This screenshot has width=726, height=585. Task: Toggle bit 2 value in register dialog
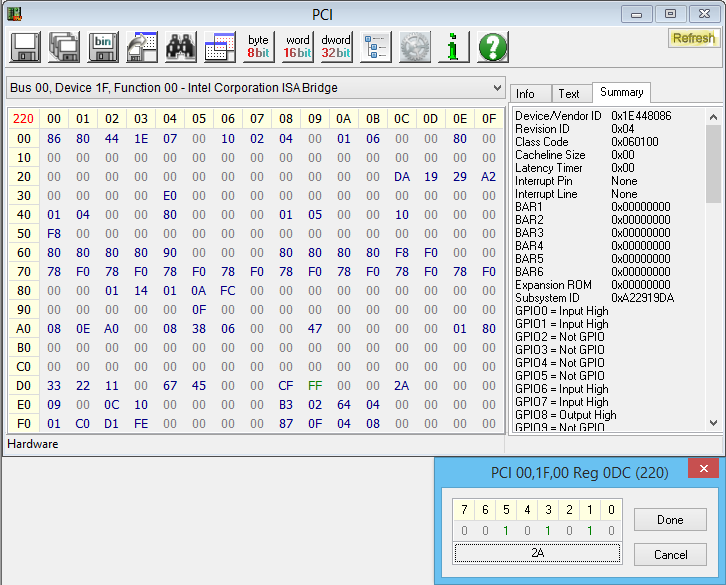point(569,530)
